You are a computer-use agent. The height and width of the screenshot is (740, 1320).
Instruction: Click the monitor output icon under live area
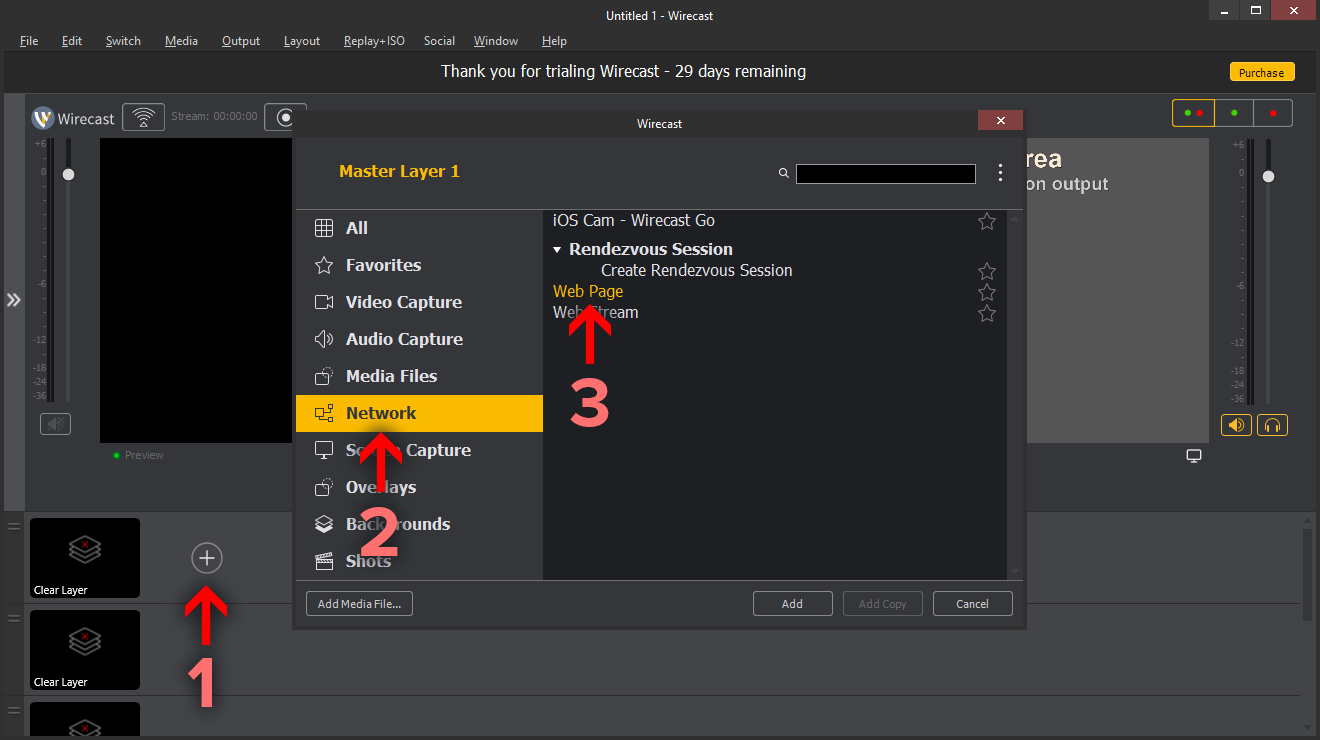(1194, 456)
